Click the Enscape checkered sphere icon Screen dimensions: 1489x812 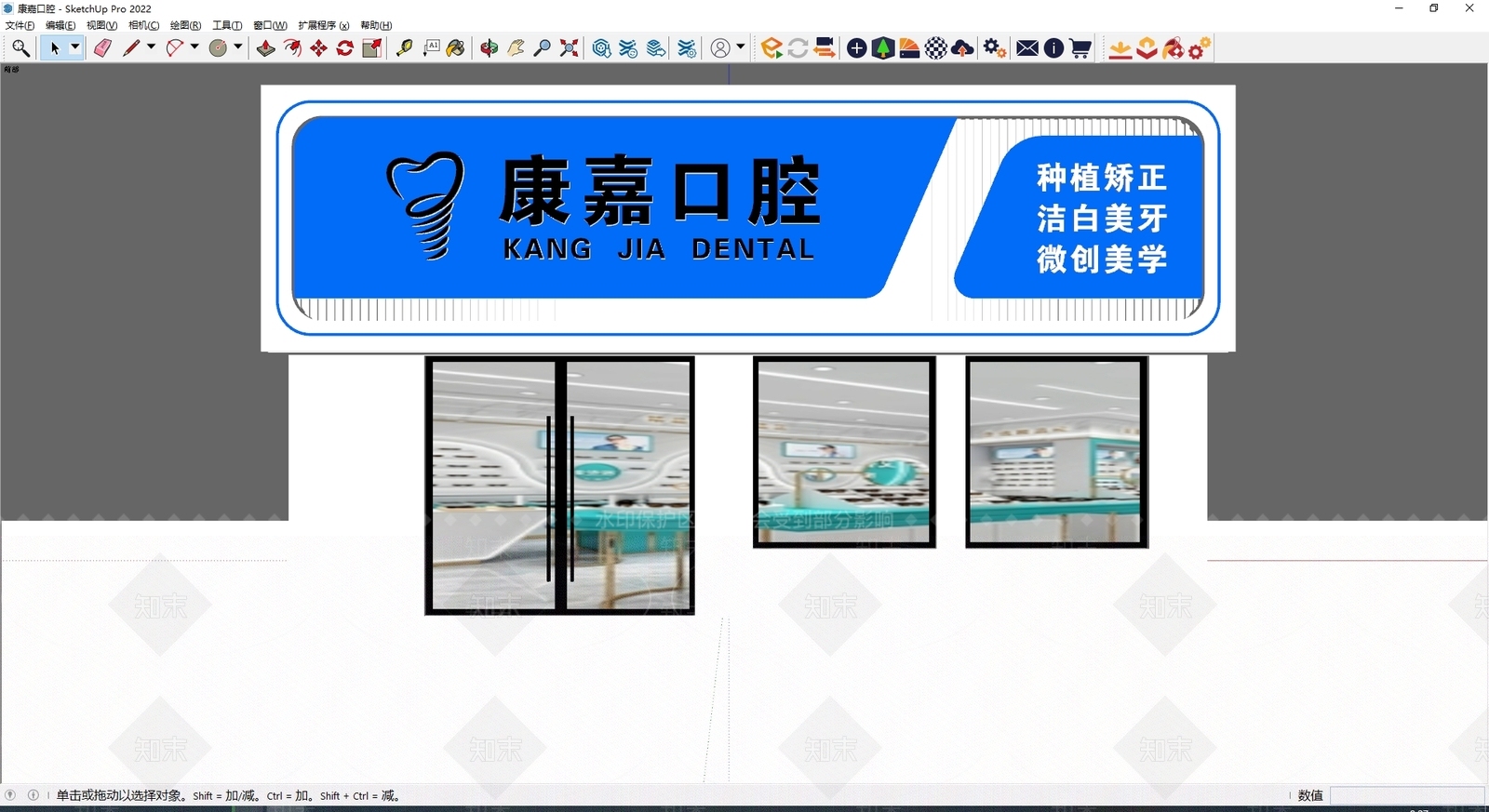pos(936,48)
